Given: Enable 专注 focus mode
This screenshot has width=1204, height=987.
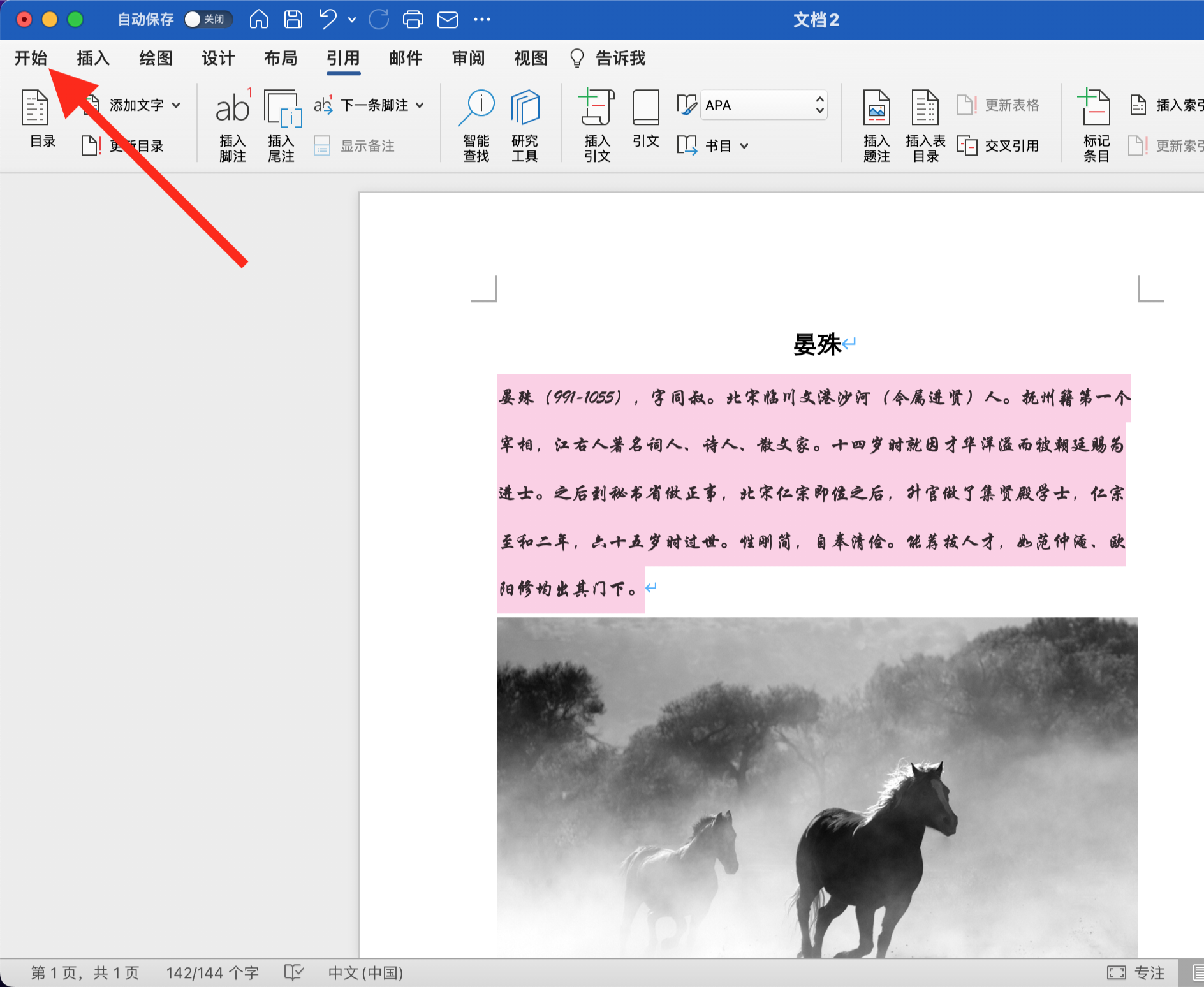Looking at the screenshot, I should click(1136, 973).
